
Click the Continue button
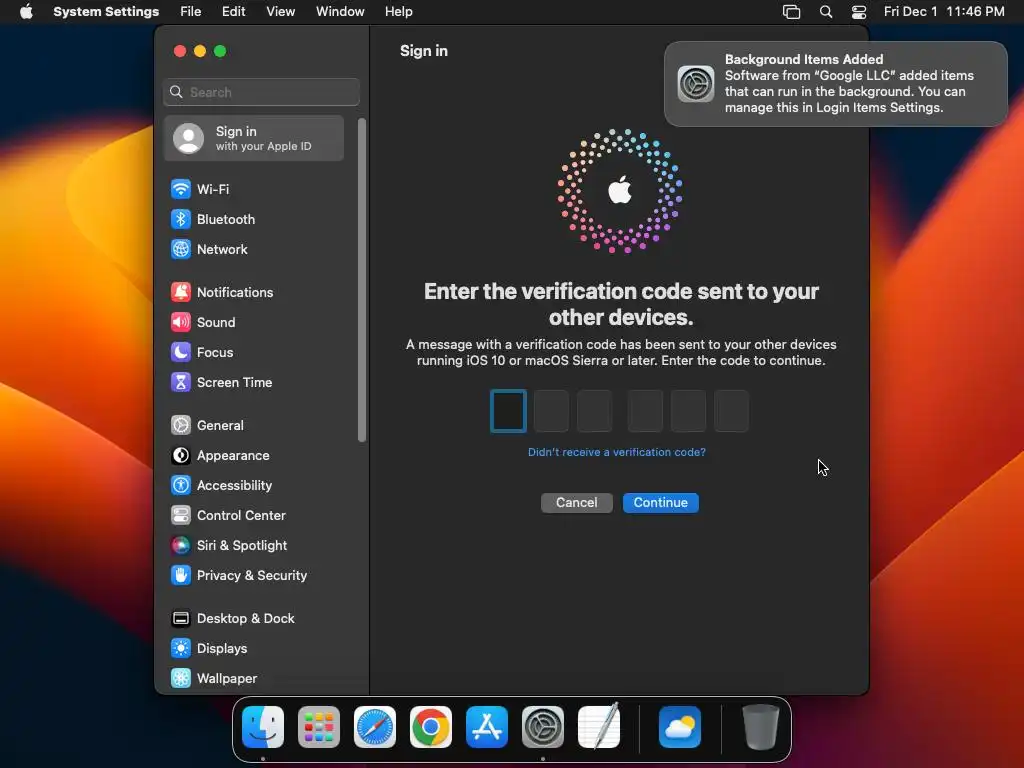661,503
